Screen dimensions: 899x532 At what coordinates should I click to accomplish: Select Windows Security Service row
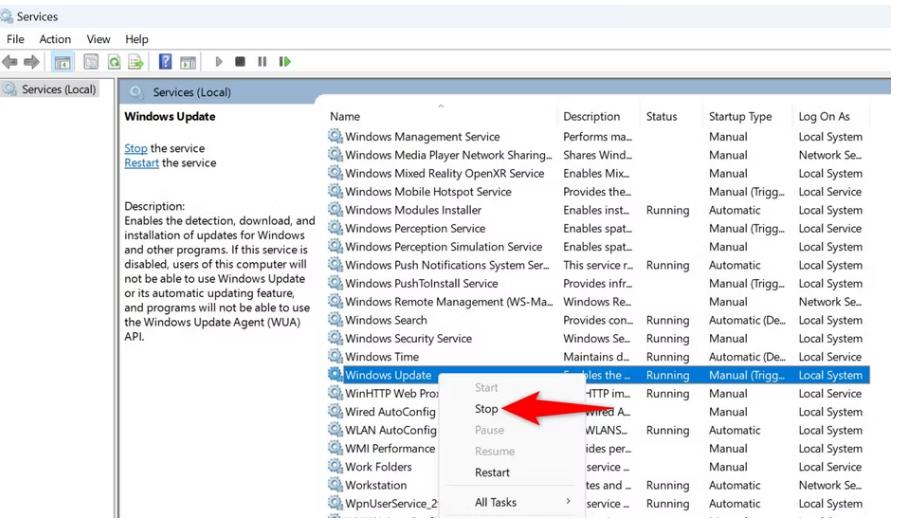tap(408, 338)
